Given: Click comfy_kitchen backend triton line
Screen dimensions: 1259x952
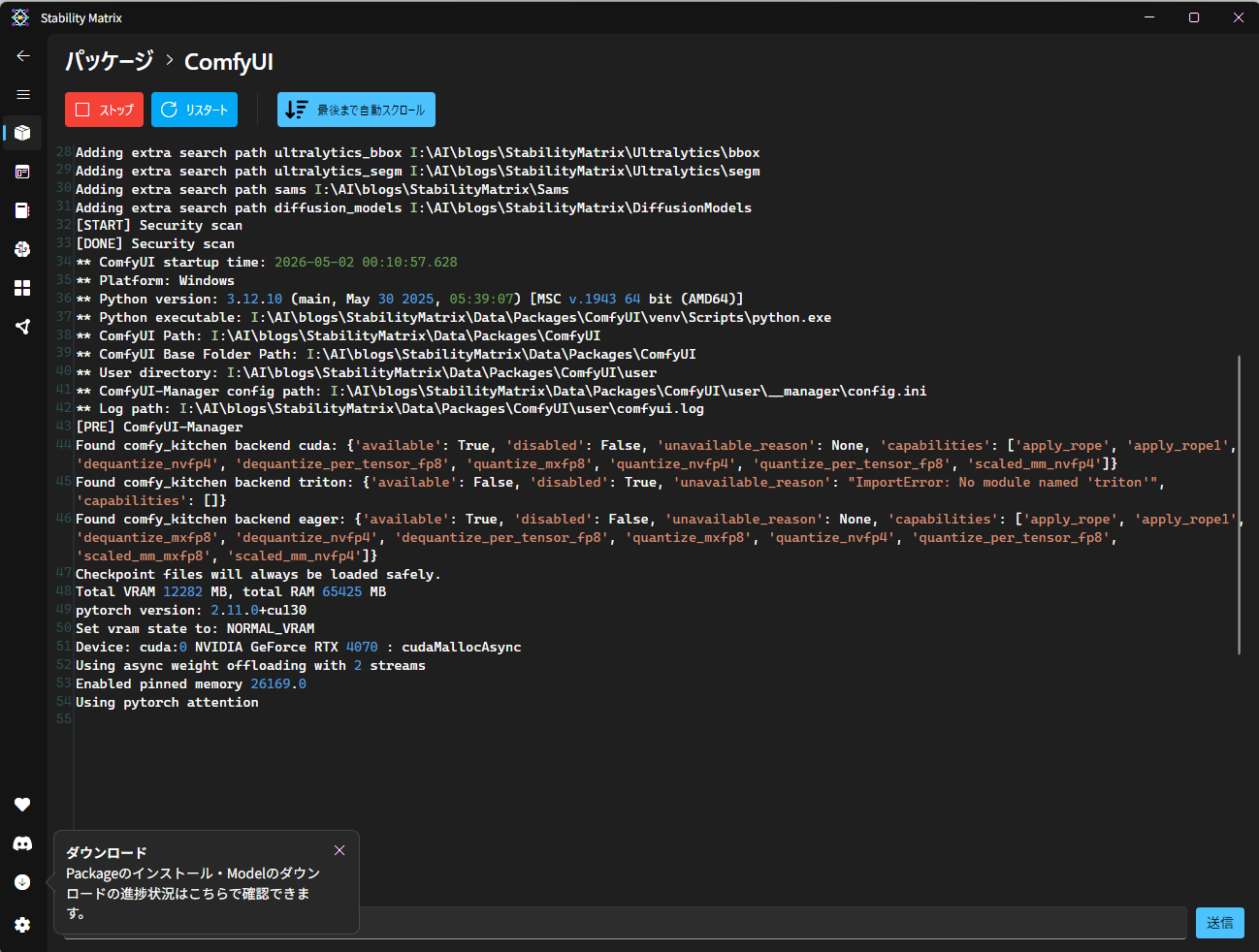Looking at the screenshot, I should [x=621, y=491].
